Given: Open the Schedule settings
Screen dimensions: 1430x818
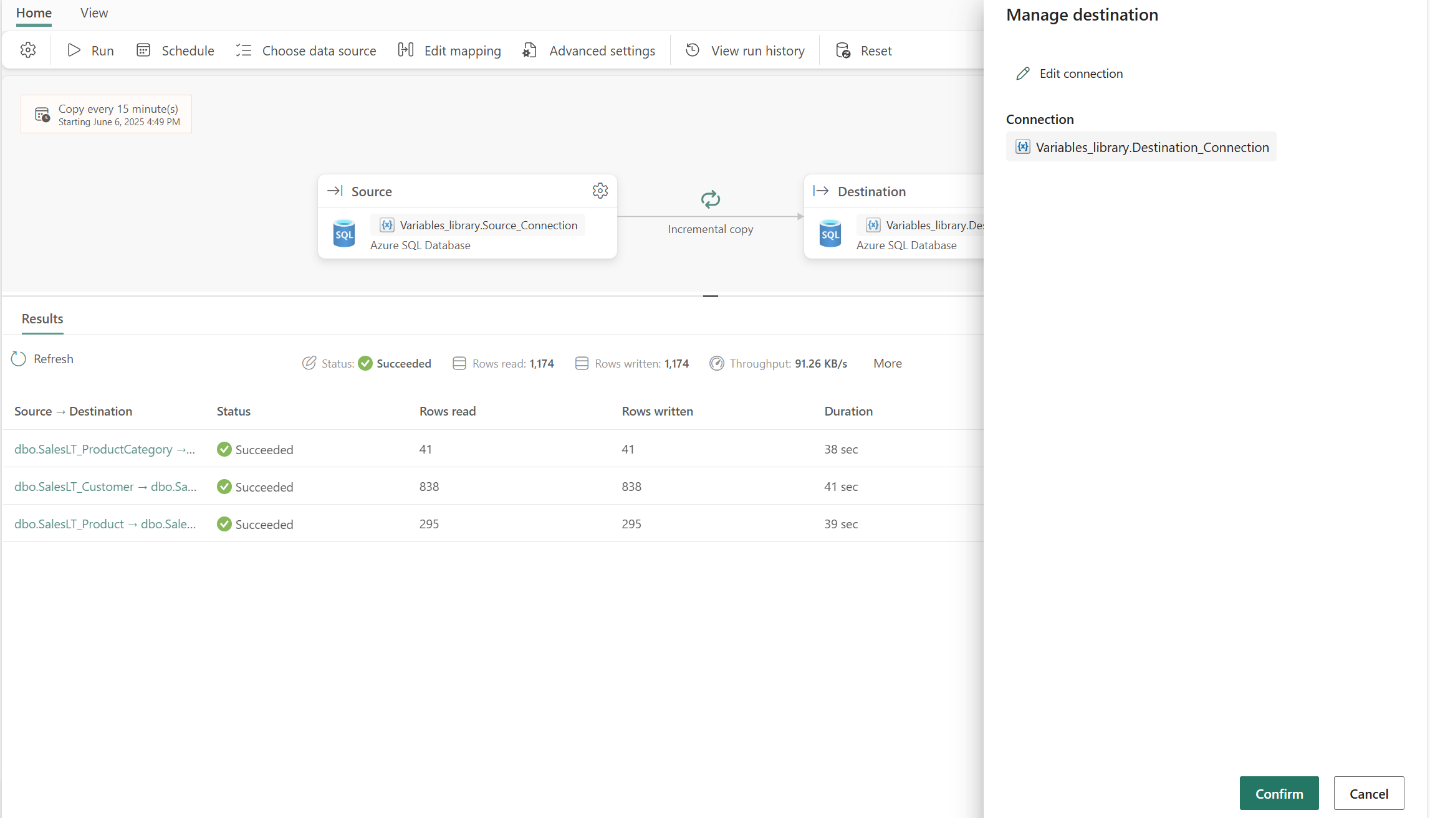Looking at the screenshot, I should click(175, 51).
